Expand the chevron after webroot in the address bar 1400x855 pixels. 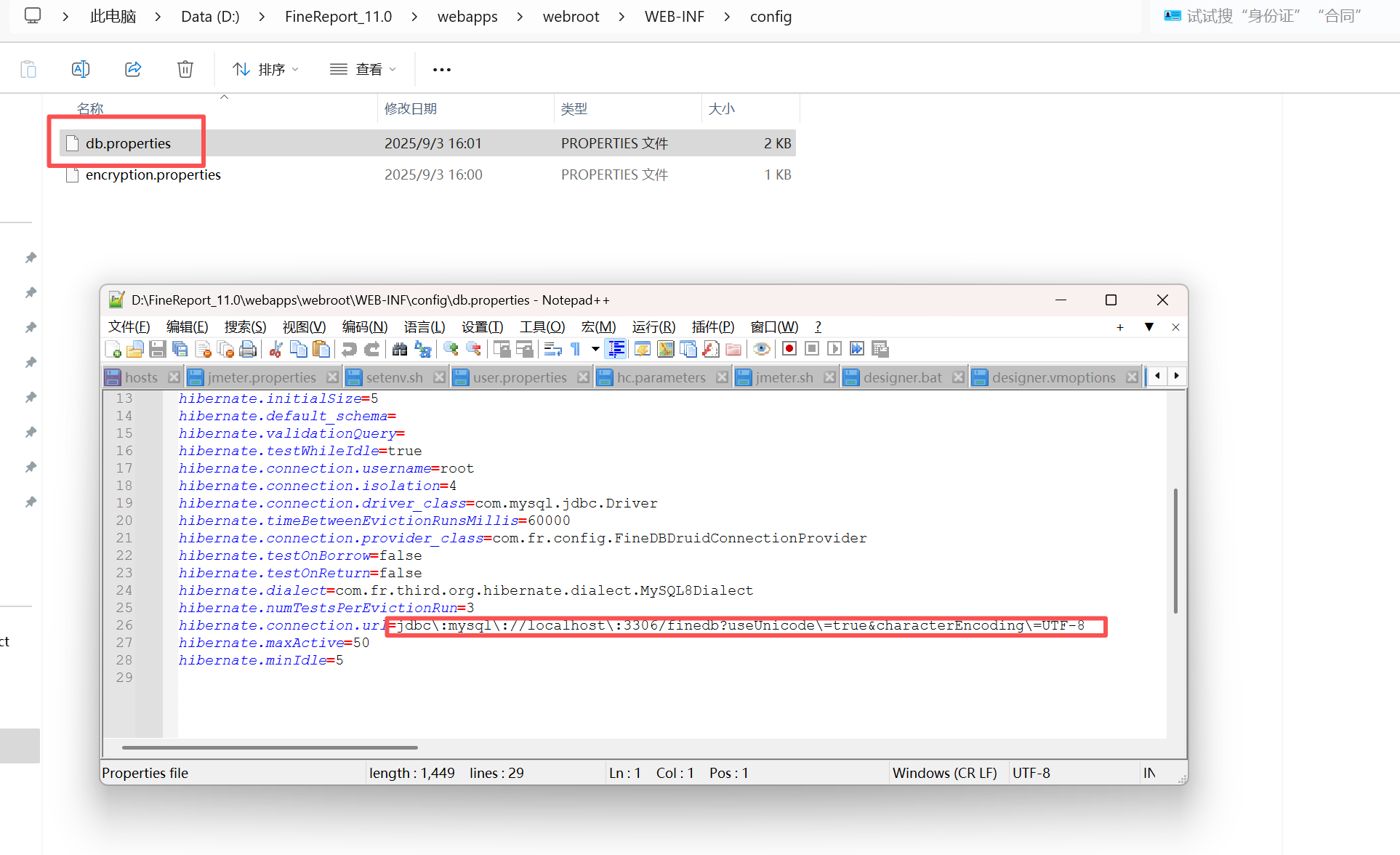click(621, 17)
